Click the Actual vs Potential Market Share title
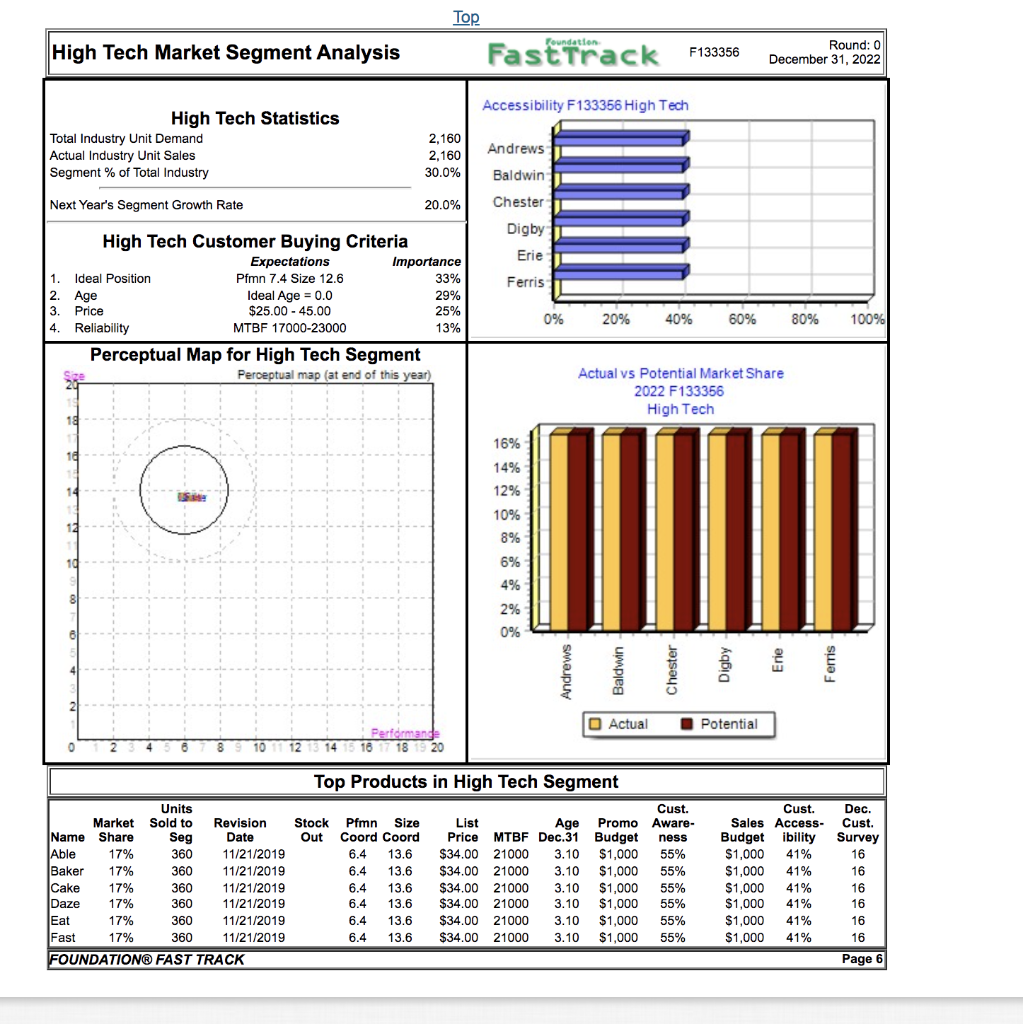Screen dimensions: 1023x1024 click(681, 375)
